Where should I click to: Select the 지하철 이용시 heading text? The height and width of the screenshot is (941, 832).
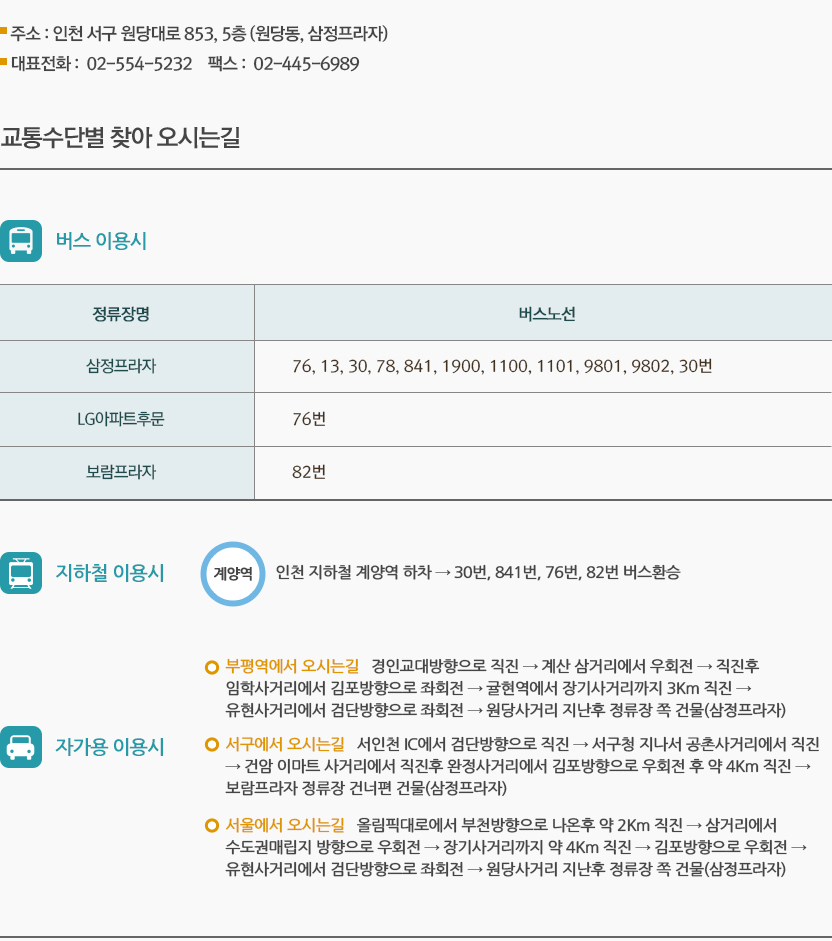click(x=110, y=573)
